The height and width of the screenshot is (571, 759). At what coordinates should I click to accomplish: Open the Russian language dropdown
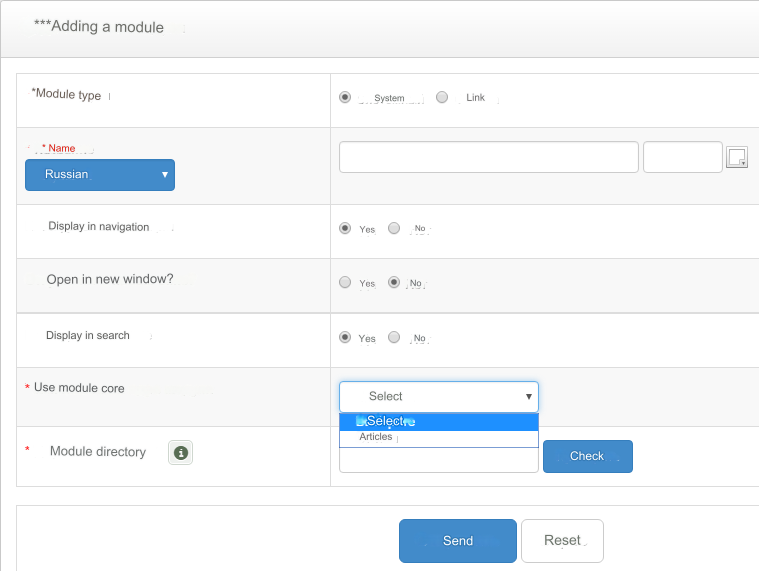click(x=100, y=175)
